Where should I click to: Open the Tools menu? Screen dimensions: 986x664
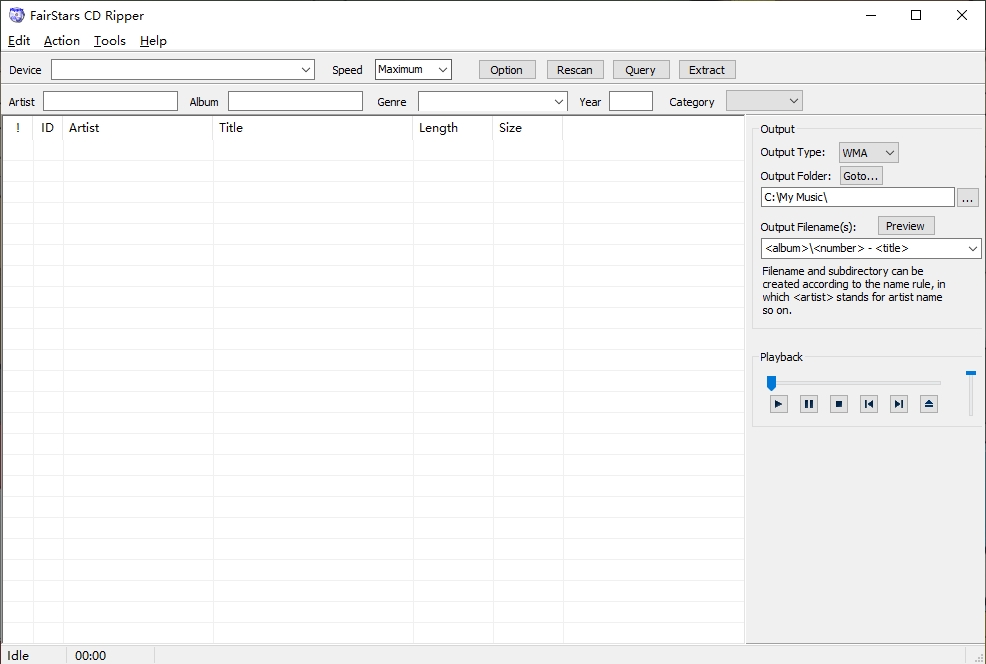[110, 41]
